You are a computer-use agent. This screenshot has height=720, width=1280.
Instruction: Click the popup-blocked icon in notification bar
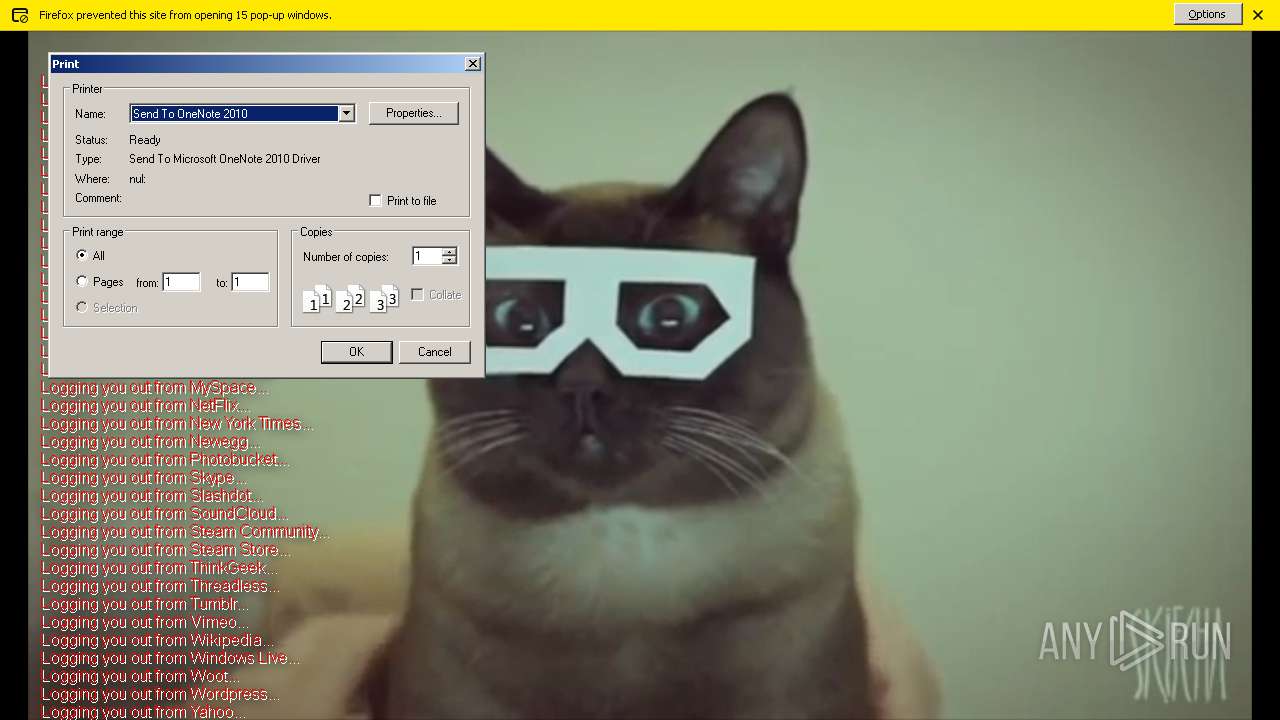click(20, 15)
